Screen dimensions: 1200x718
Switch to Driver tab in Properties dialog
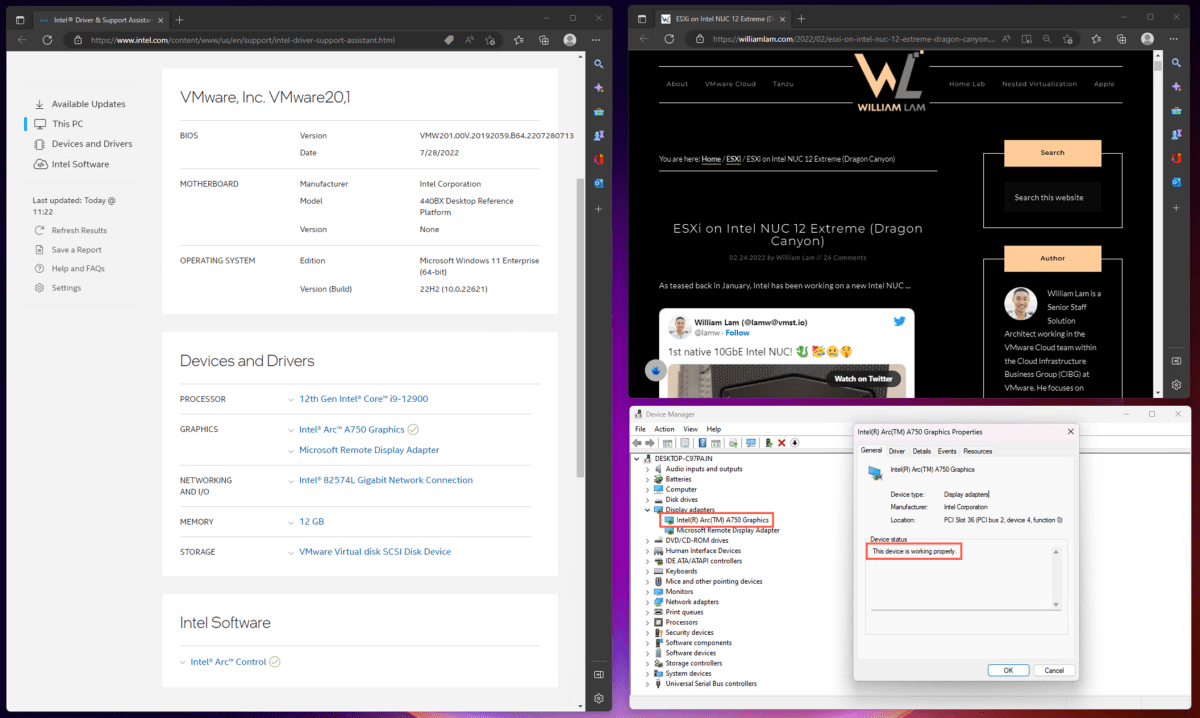tap(897, 451)
